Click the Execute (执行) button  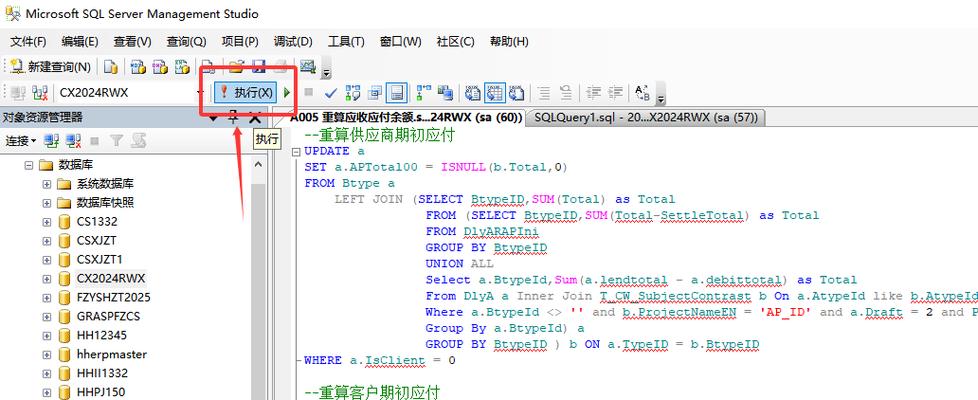coord(246,92)
